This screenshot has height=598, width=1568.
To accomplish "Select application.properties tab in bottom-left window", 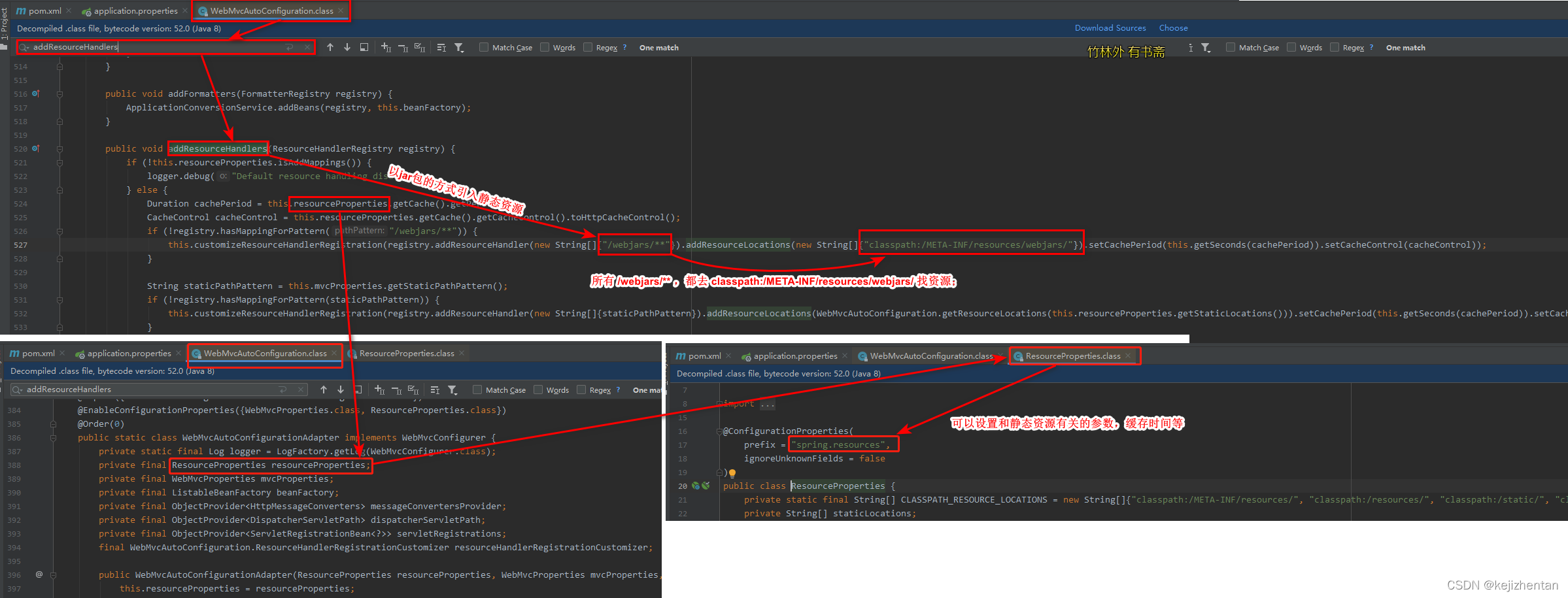I will point(123,353).
